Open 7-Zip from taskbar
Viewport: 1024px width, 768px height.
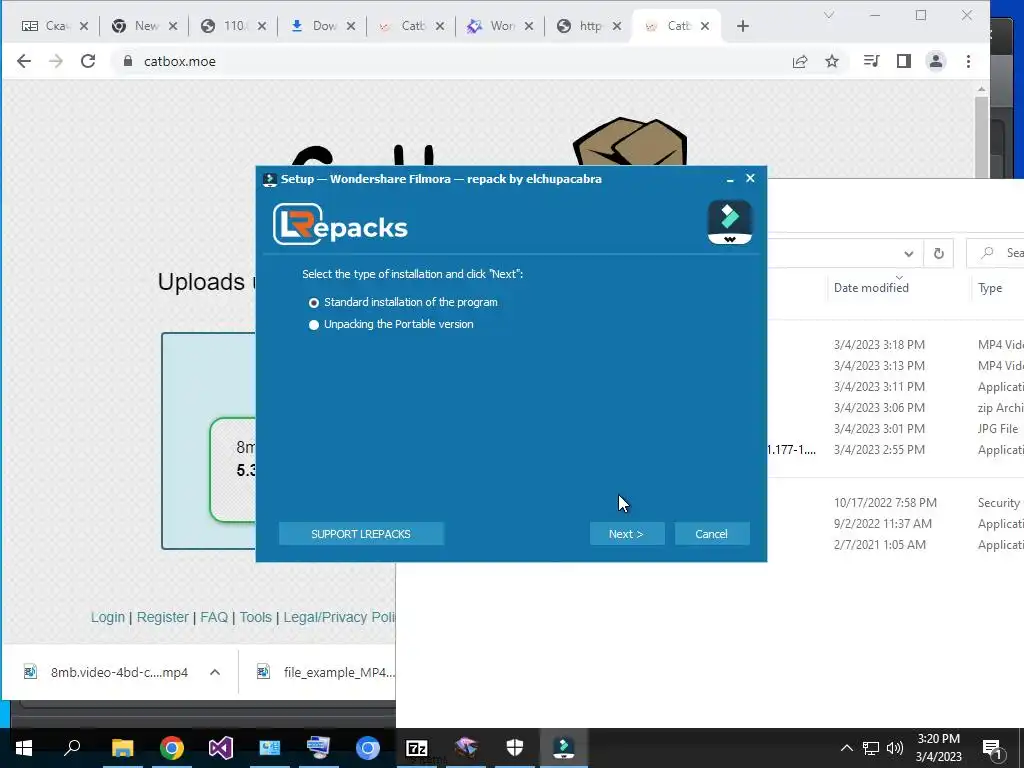click(417, 748)
